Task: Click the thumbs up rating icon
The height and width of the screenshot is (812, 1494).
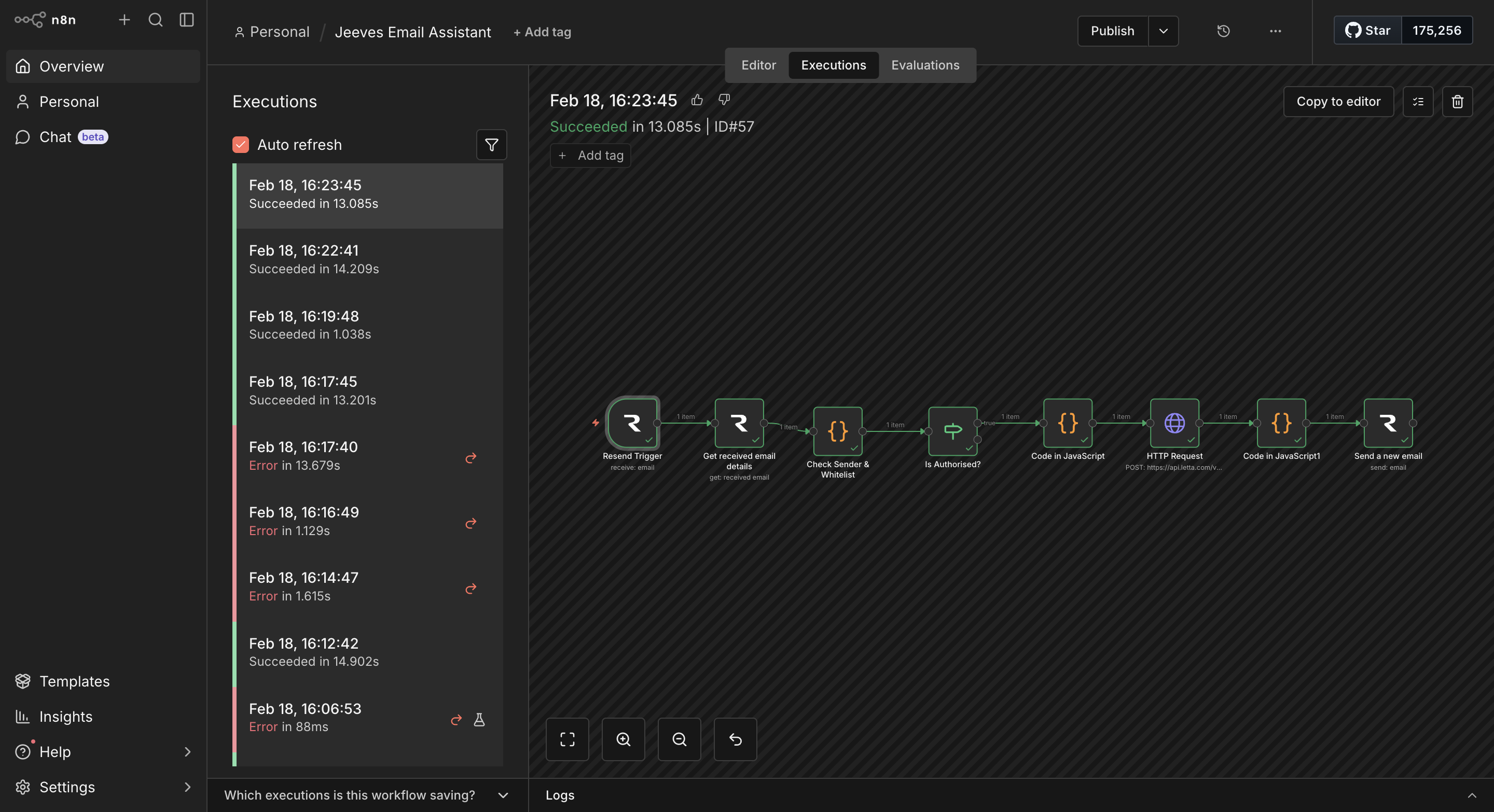Action: 697,100
